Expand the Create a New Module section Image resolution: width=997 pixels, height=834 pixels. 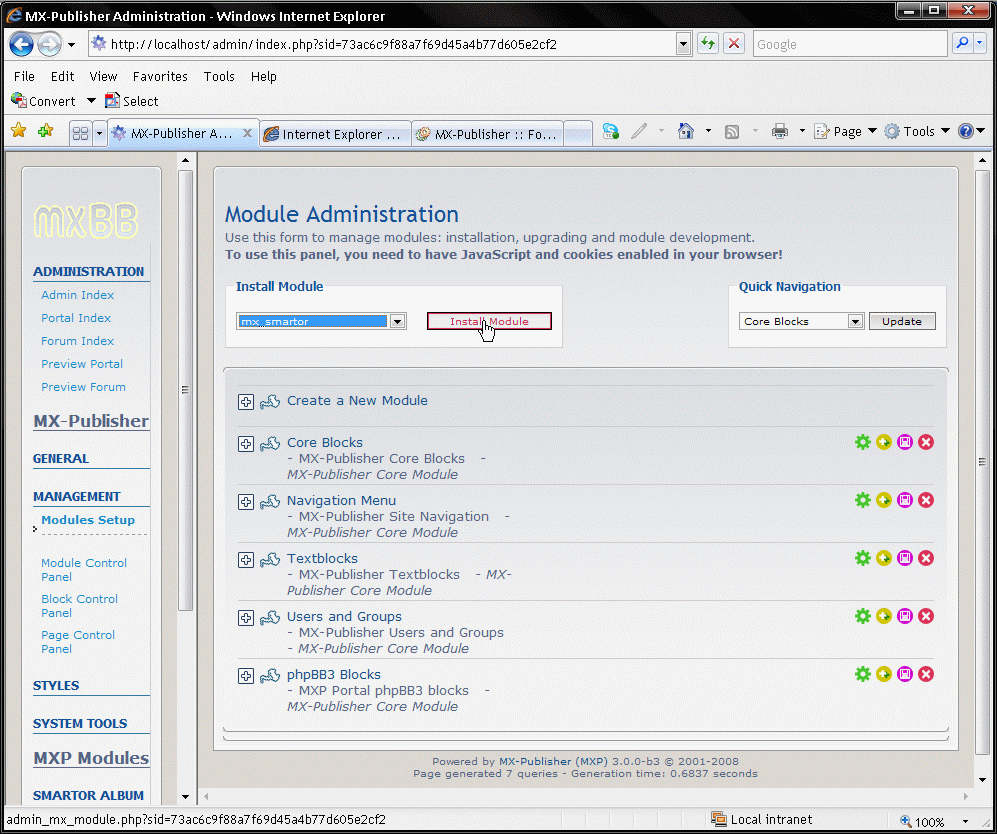point(246,402)
